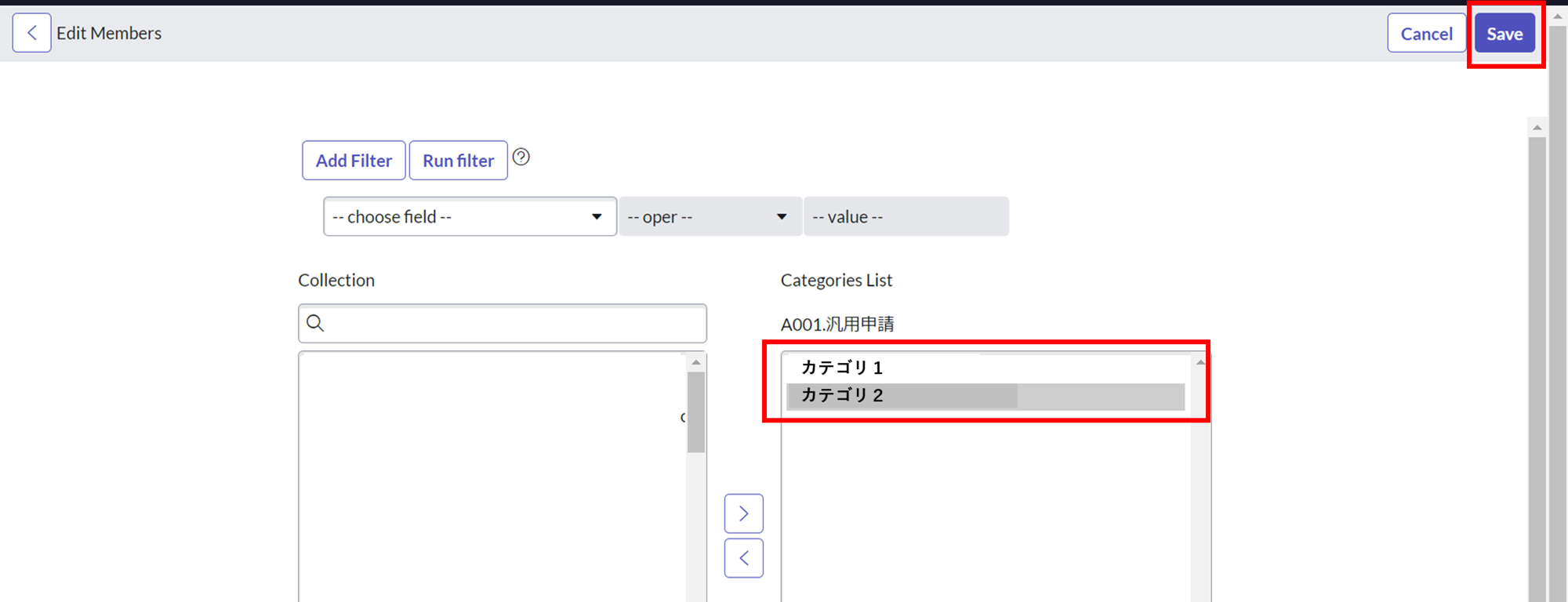
Task: Click the Collection search magnifier icon
Action: (315, 323)
